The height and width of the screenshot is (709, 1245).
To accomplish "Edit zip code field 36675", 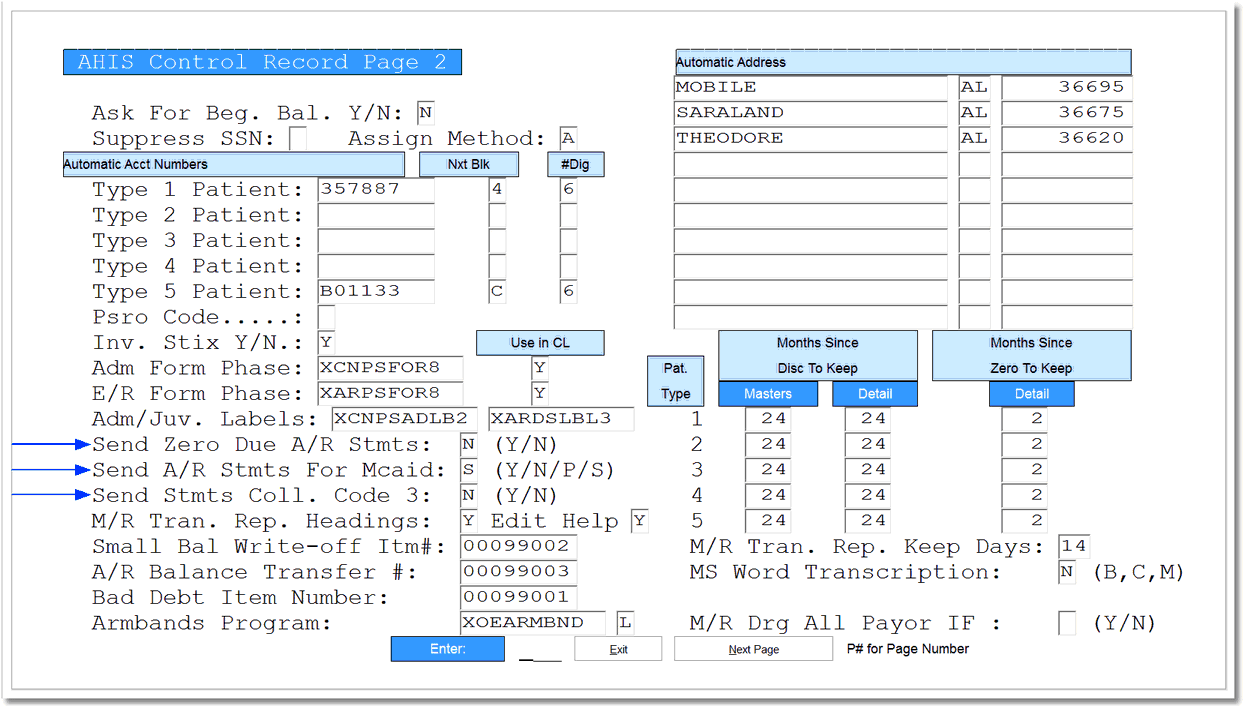I will tap(1066, 113).
